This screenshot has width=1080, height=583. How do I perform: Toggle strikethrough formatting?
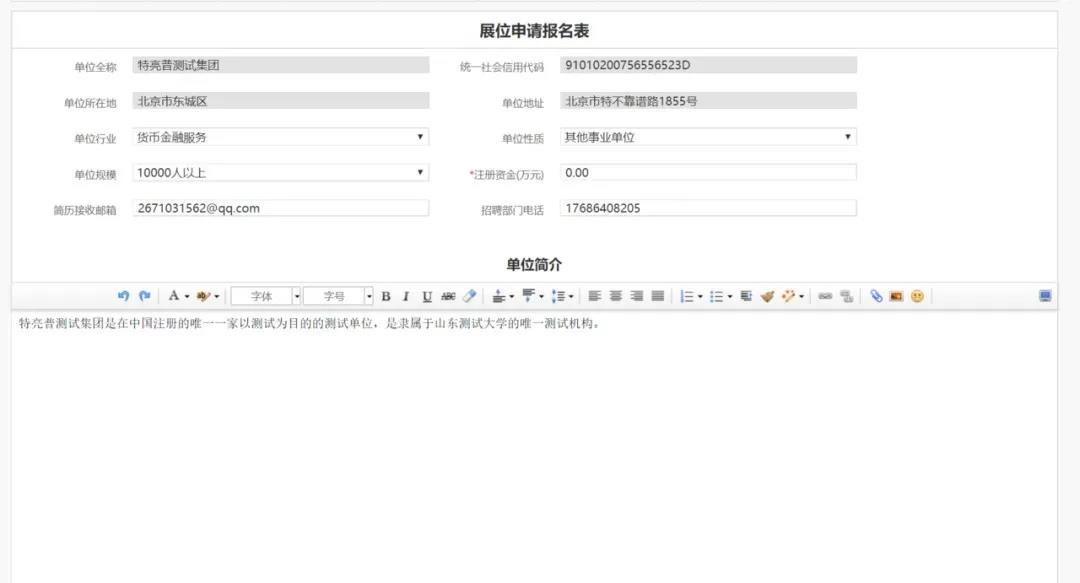coord(448,296)
